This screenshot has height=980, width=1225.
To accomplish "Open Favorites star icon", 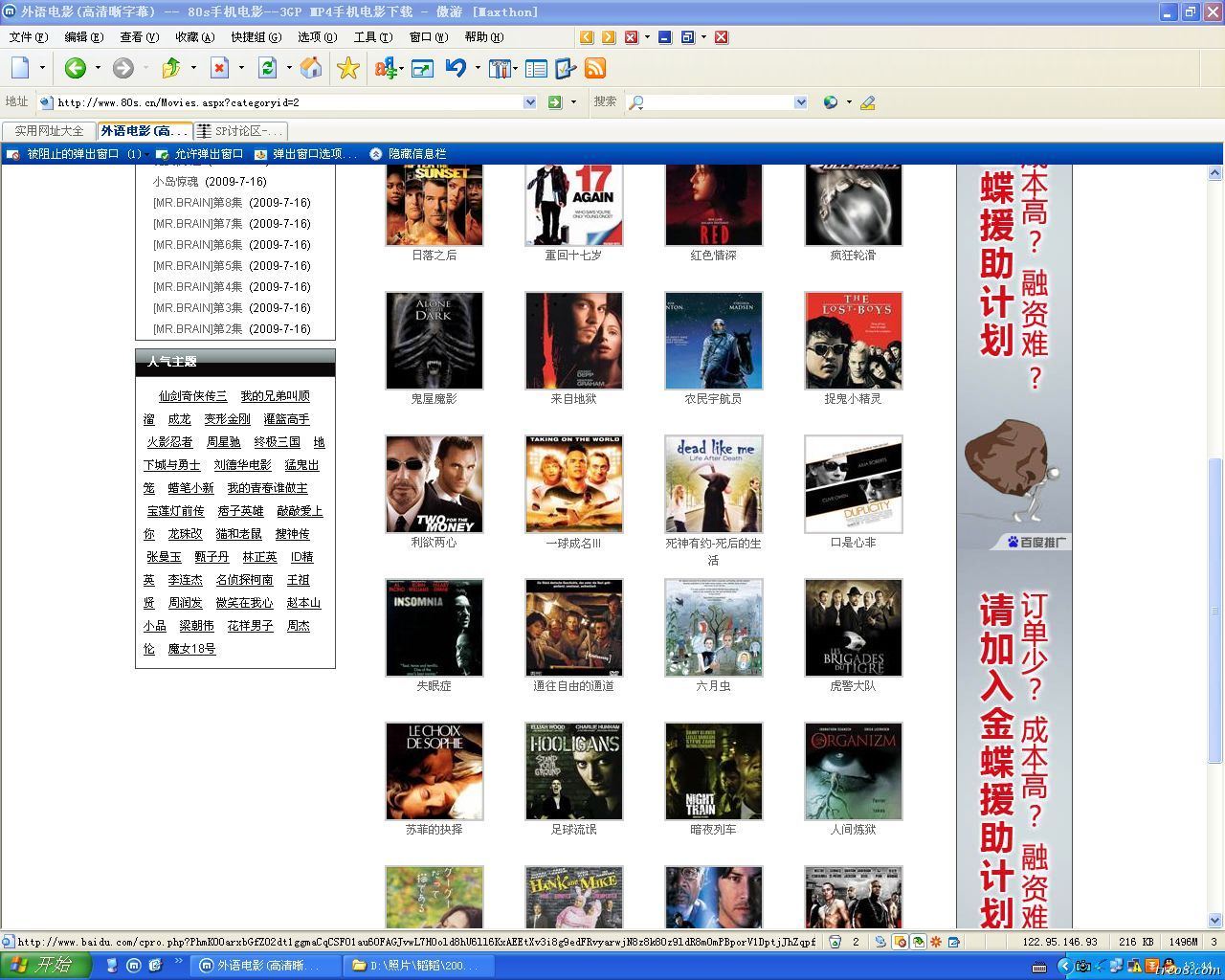I will tap(348, 68).
